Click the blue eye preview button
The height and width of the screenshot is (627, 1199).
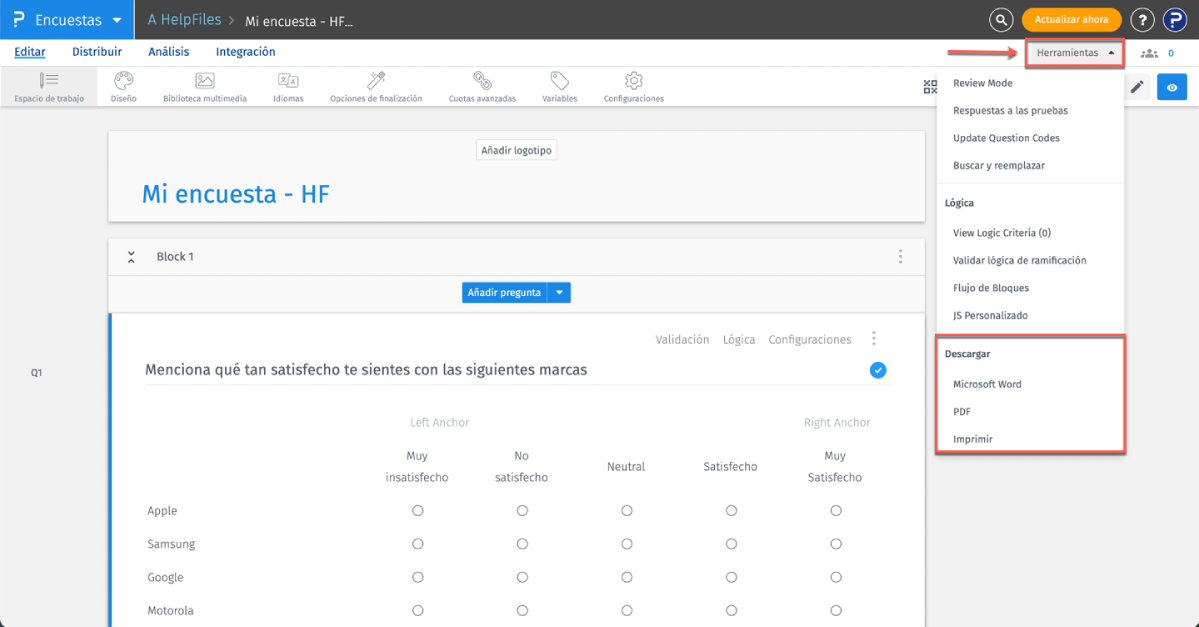tap(1172, 88)
